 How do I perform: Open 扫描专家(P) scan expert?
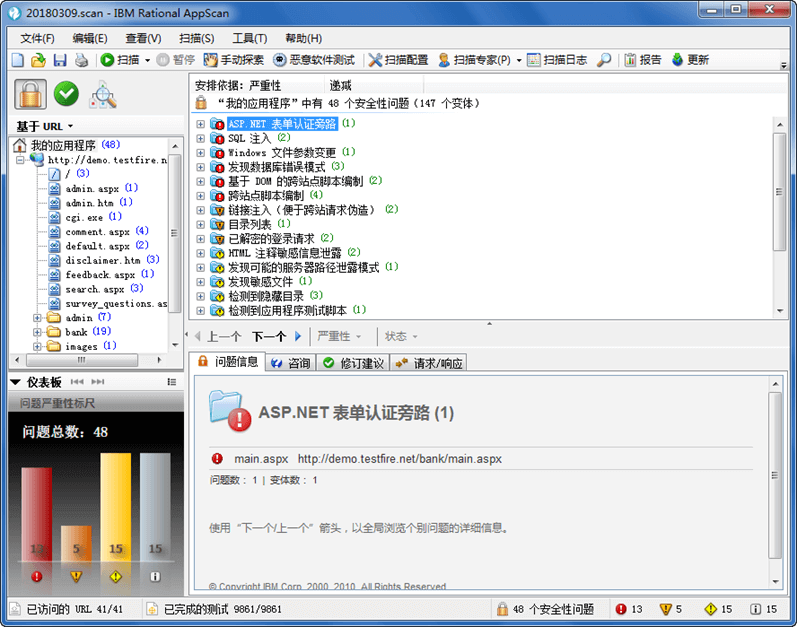475,60
